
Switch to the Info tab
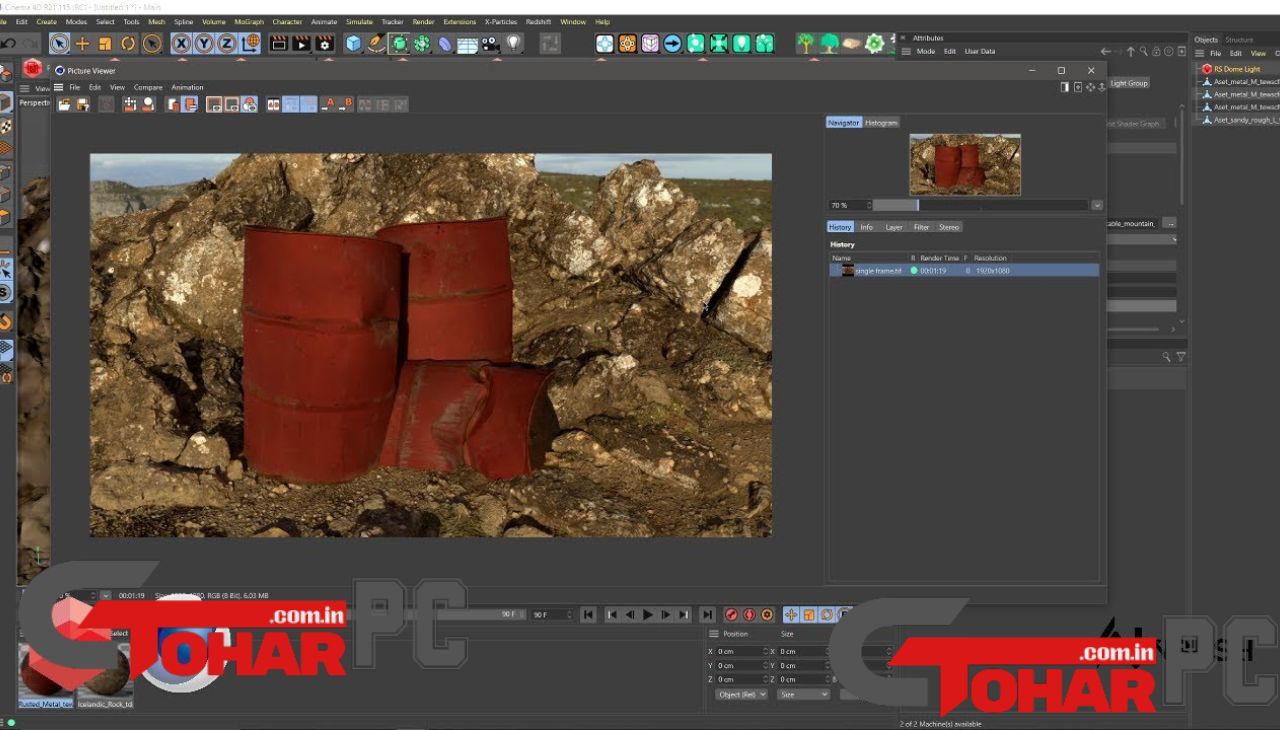click(867, 227)
